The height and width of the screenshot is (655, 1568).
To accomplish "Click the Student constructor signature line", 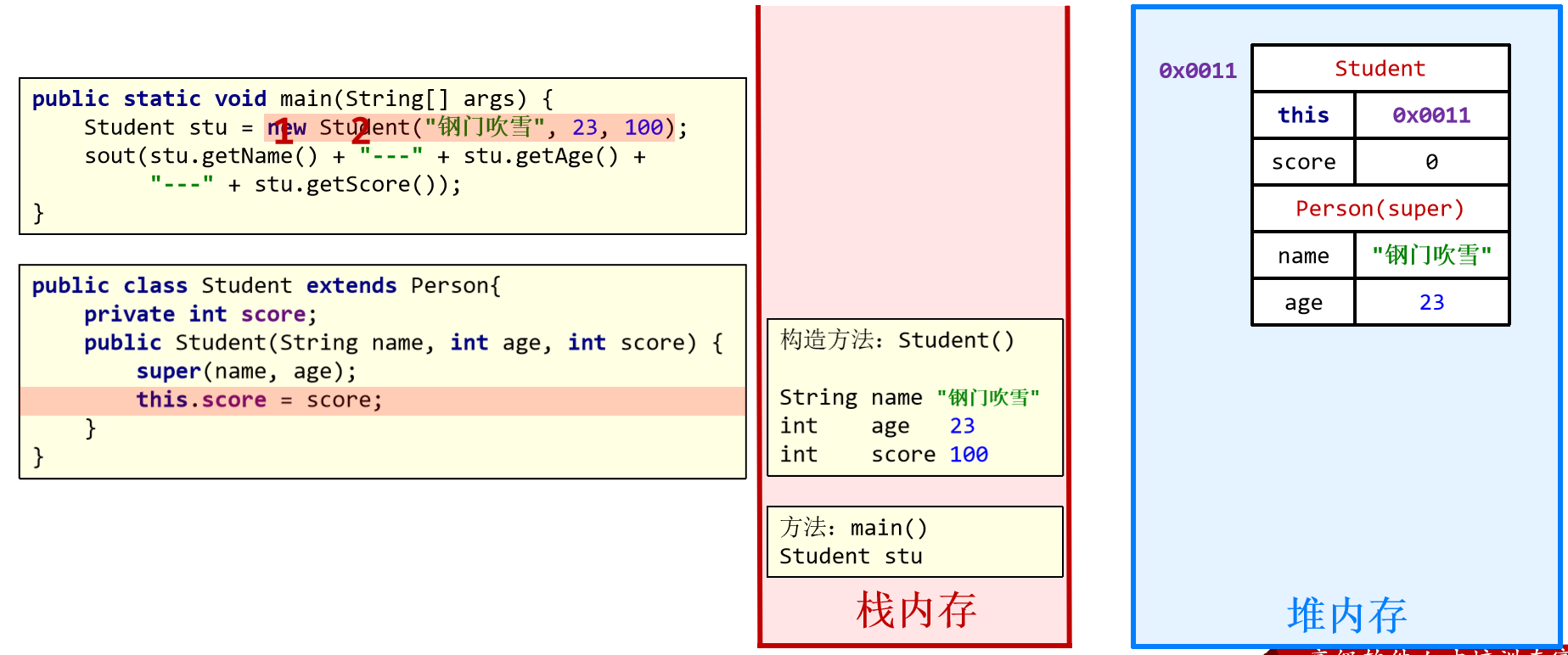I will coord(403,343).
